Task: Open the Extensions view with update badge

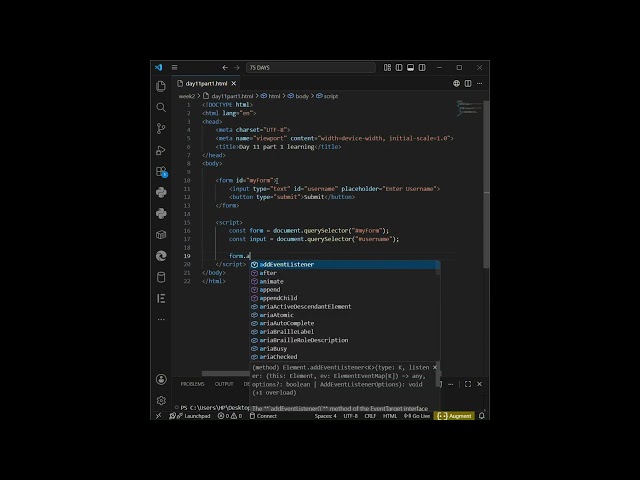Action: (x=162, y=171)
